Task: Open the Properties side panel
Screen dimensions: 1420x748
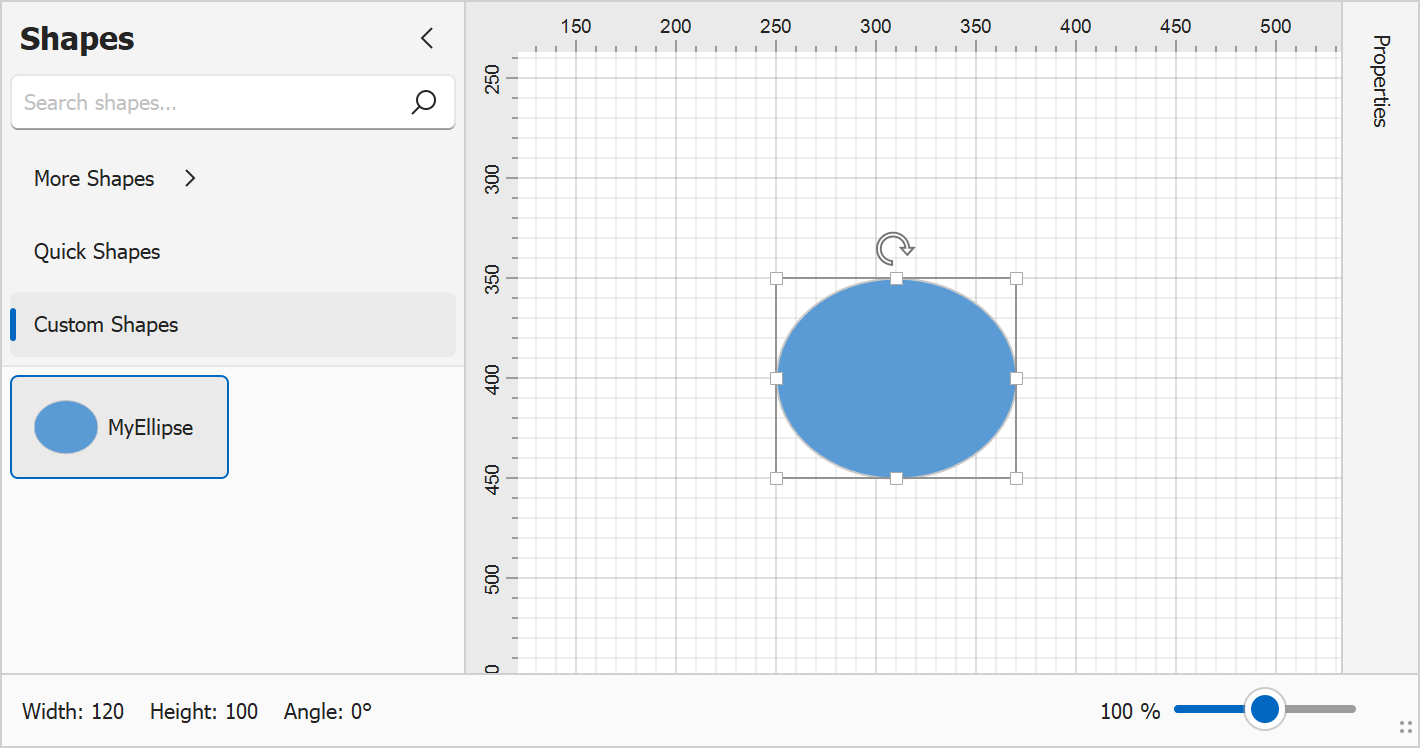Action: coord(1380,81)
